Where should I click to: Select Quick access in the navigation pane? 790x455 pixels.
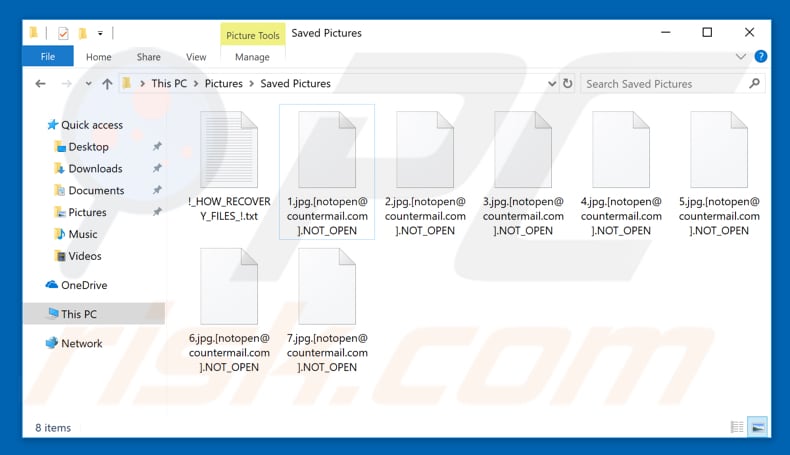92,125
